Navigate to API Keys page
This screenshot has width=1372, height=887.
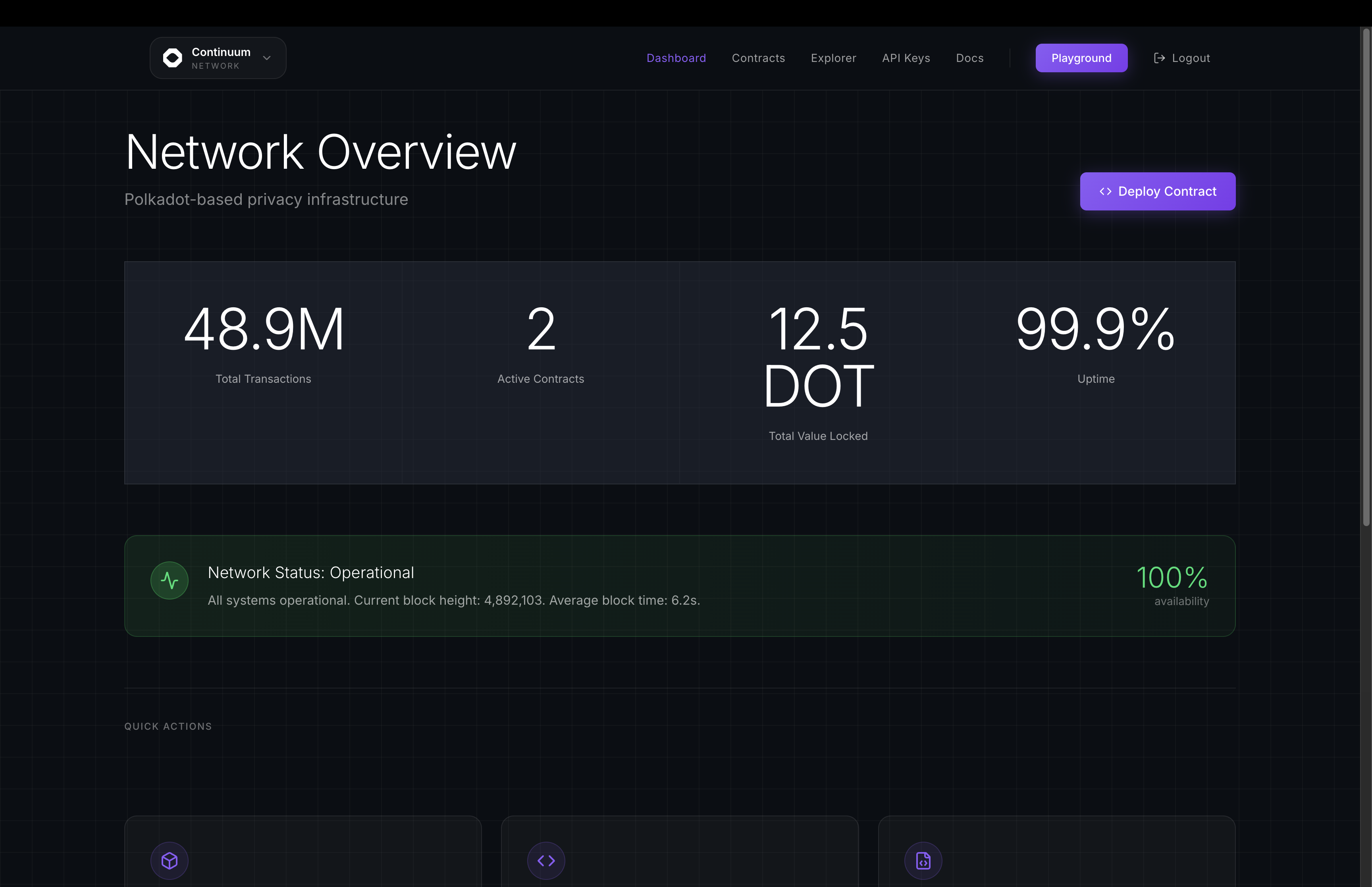click(x=906, y=58)
